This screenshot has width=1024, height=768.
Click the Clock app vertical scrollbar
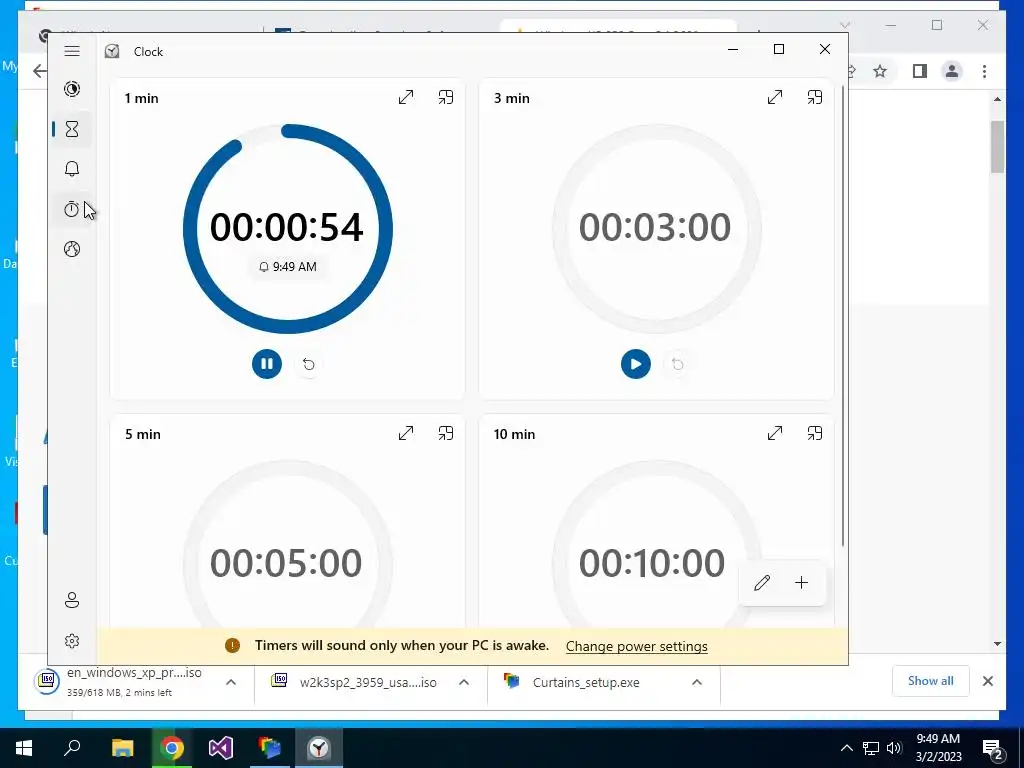pos(843,317)
